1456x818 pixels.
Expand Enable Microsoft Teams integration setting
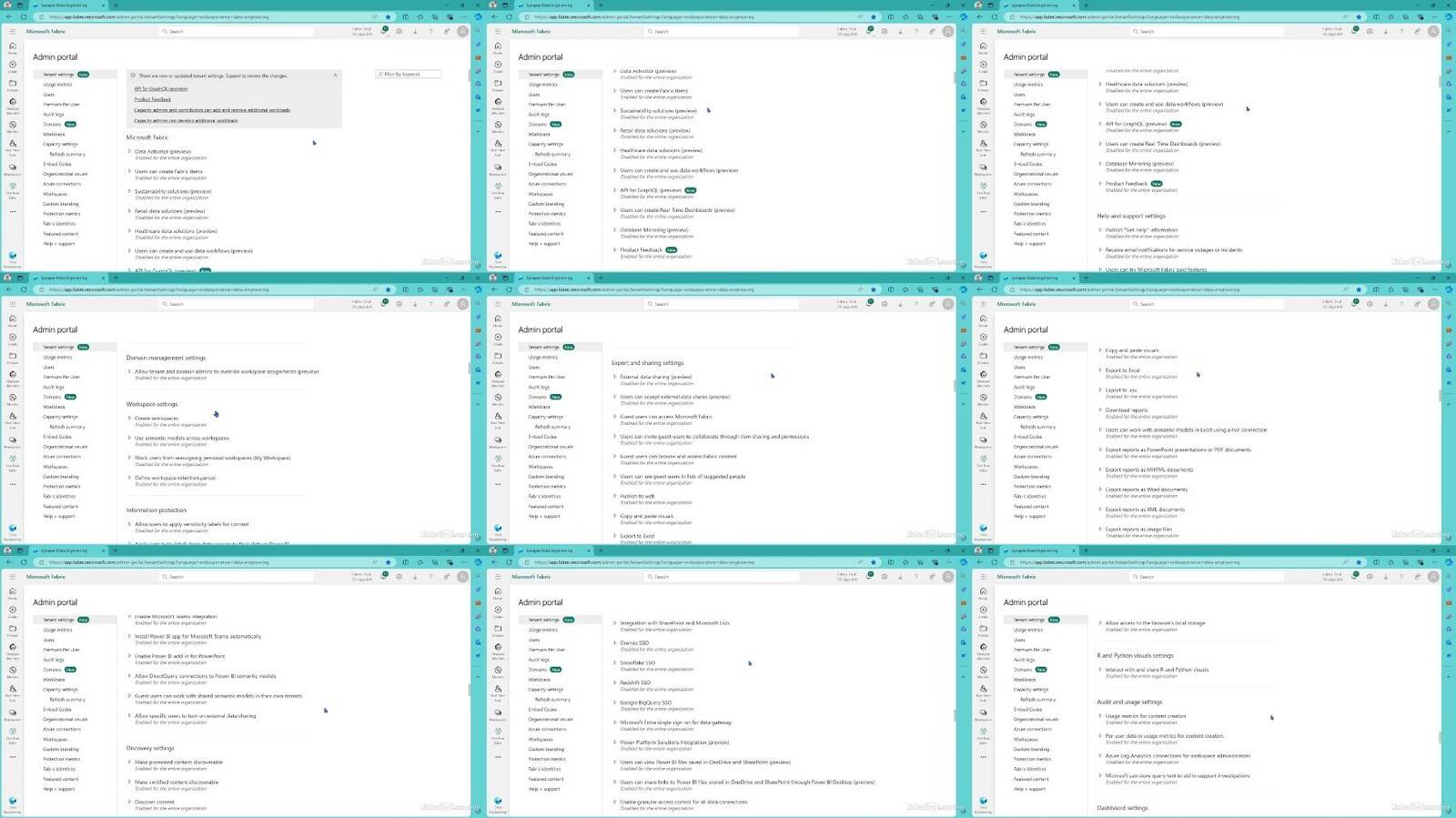(129, 617)
